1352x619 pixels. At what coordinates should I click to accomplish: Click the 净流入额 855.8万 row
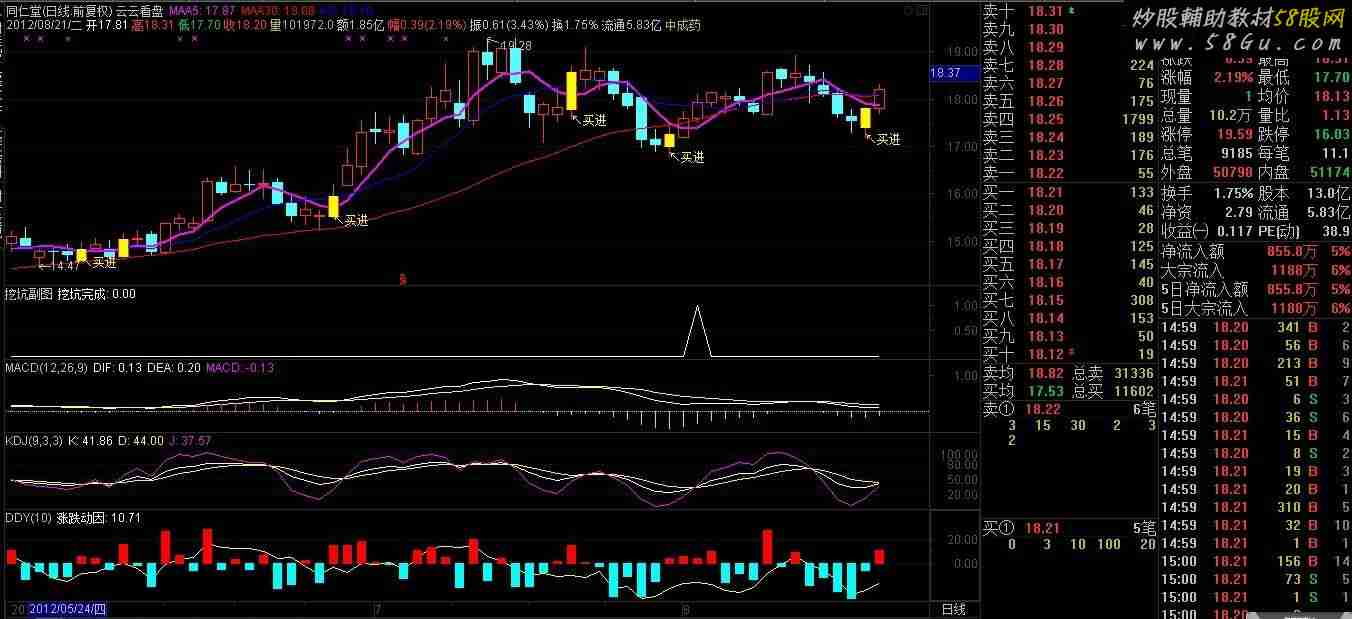click(1256, 251)
